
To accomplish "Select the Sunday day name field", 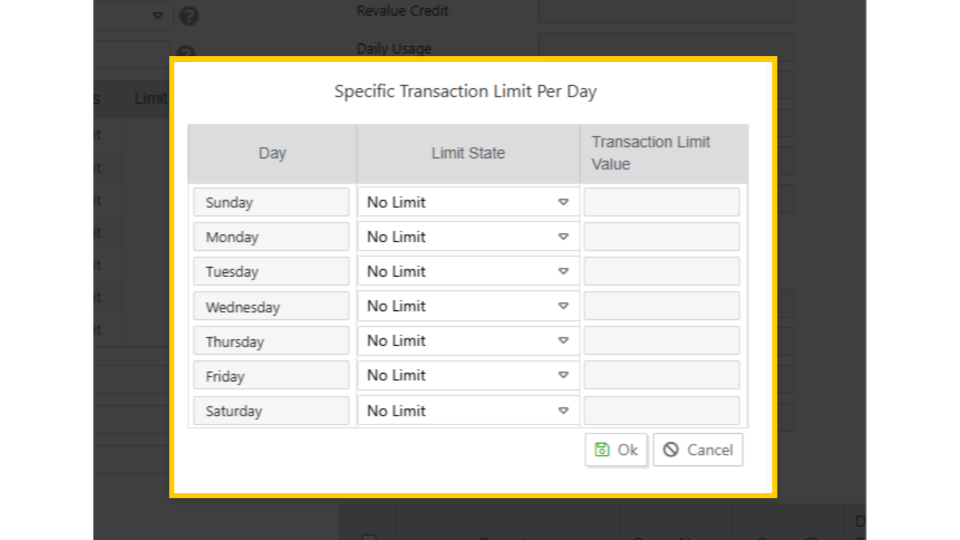I will (x=271, y=202).
